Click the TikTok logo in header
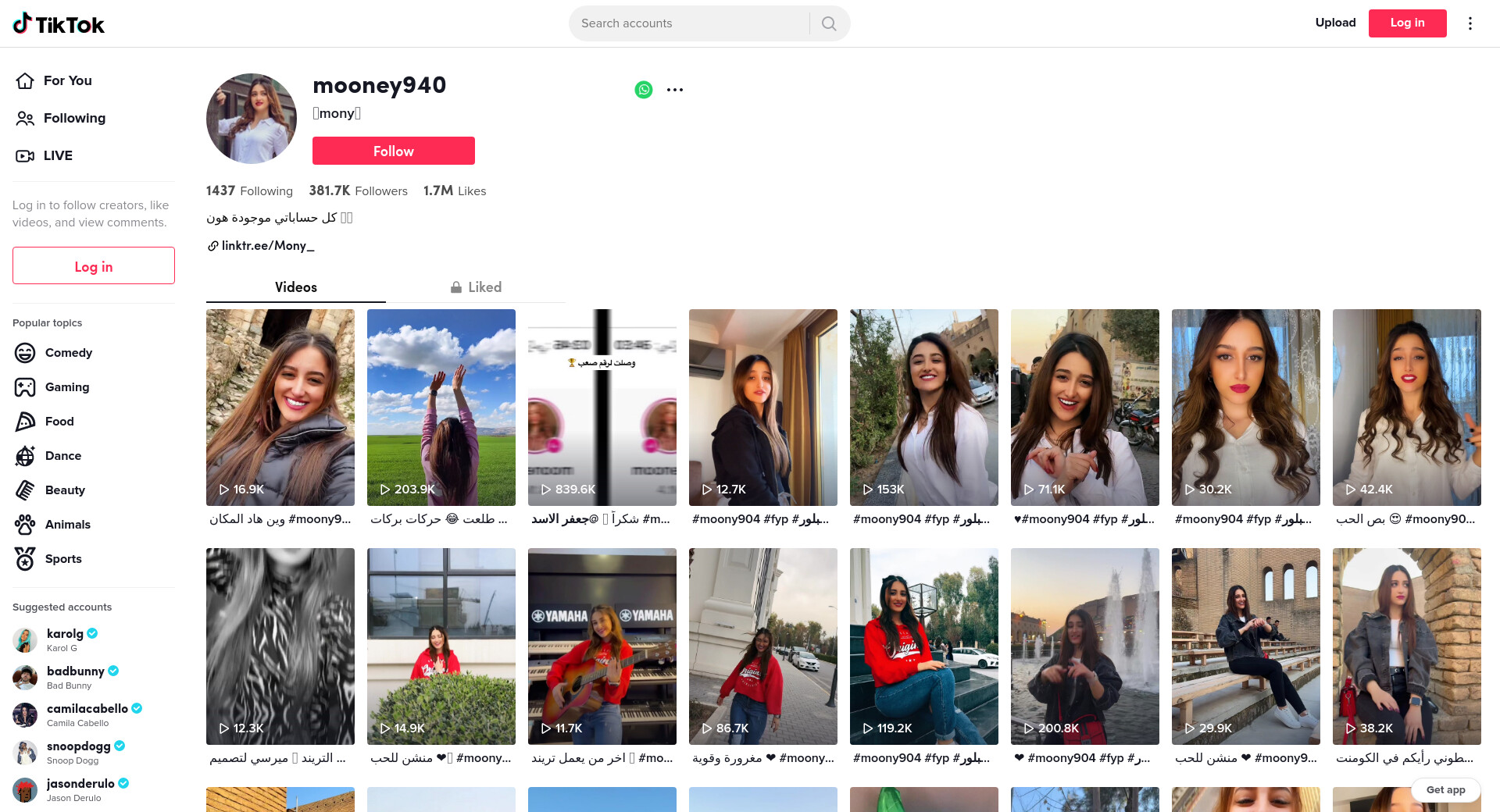The image size is (1500, 812). tap(59, 23)
